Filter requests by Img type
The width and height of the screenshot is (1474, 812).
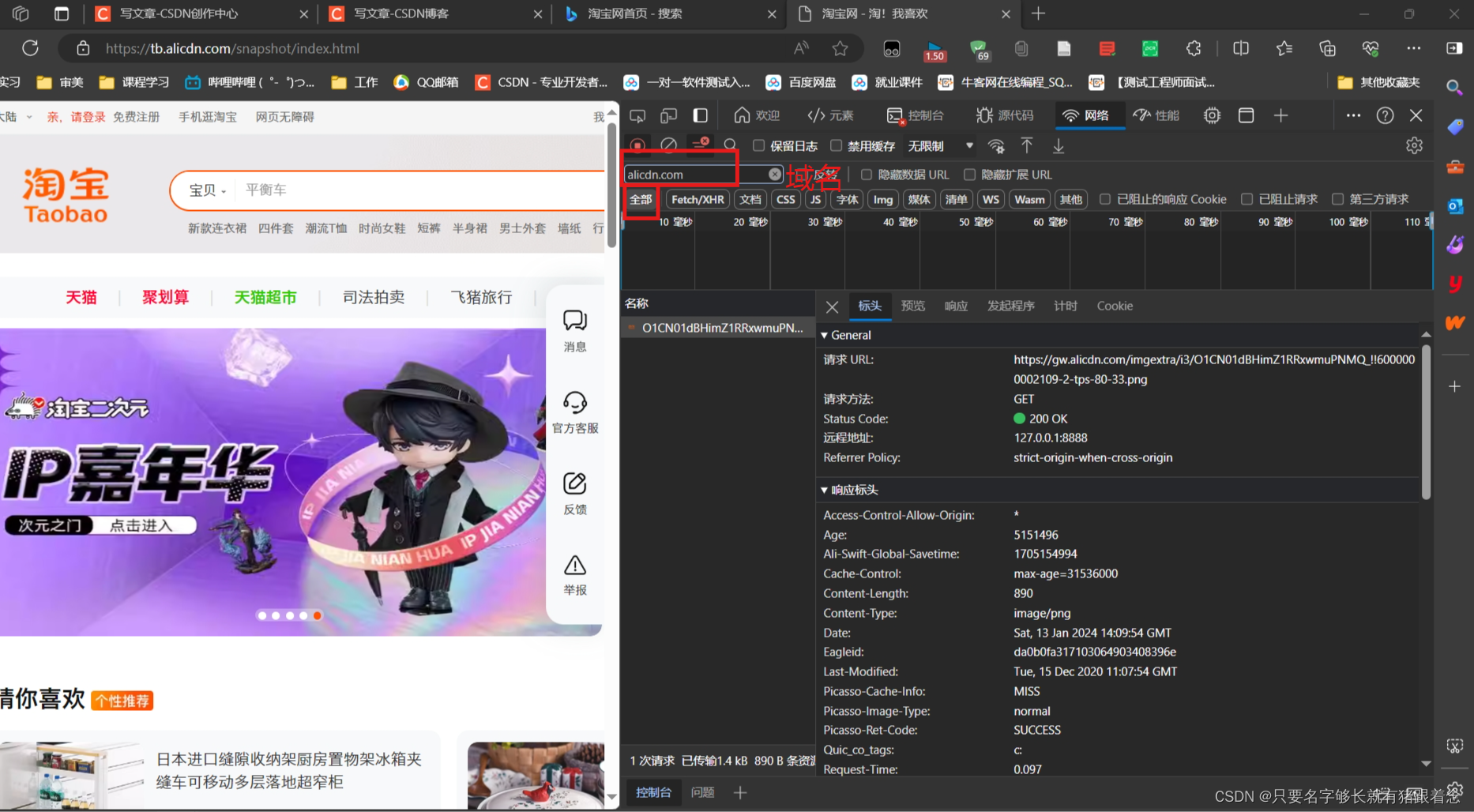tap(883, 199)
